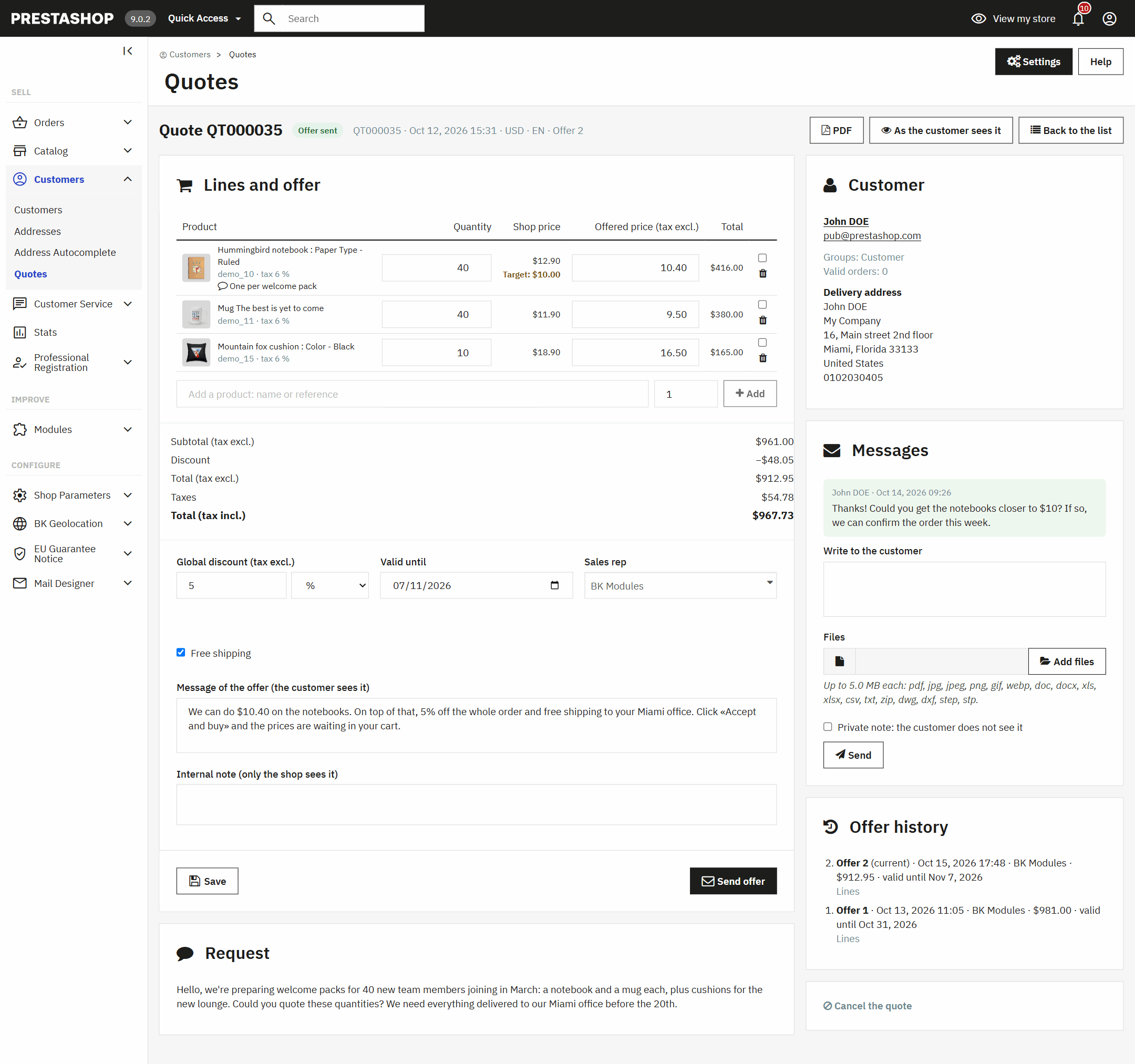This screenshot has width=1135, height=1064.
Task: Open the Quotes submenu item
Action: point(31,274)
